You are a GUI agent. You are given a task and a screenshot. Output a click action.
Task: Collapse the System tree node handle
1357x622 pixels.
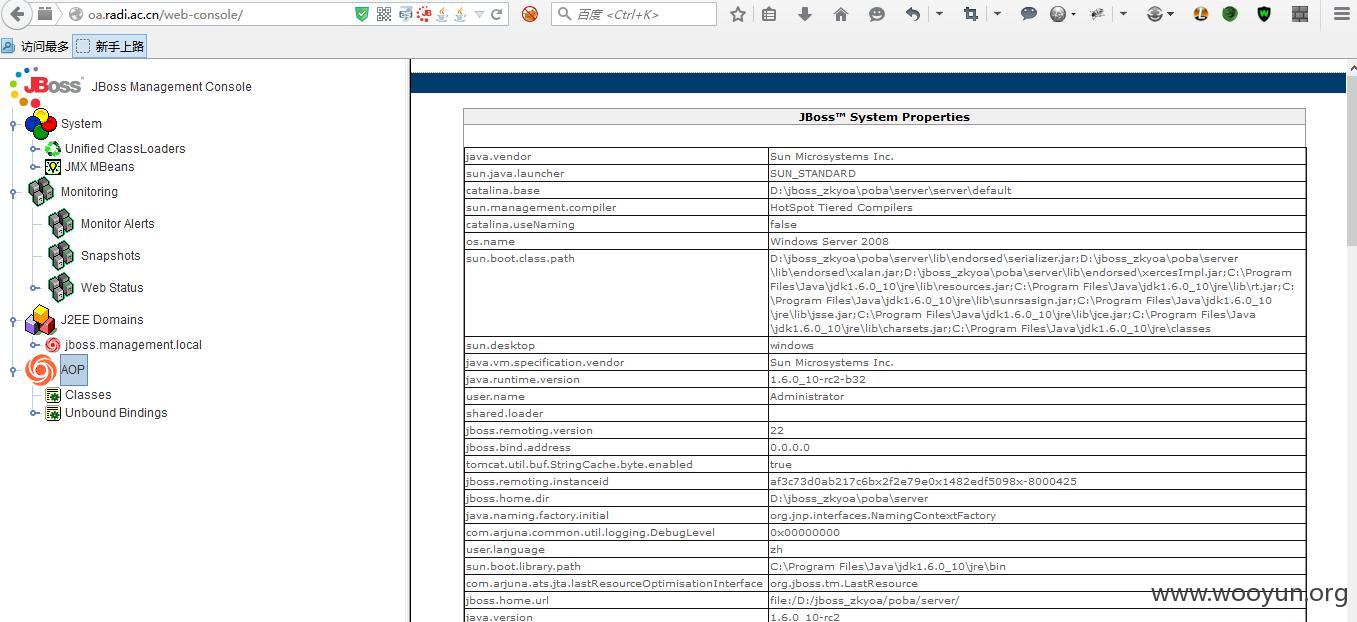(x=13, y=124)
